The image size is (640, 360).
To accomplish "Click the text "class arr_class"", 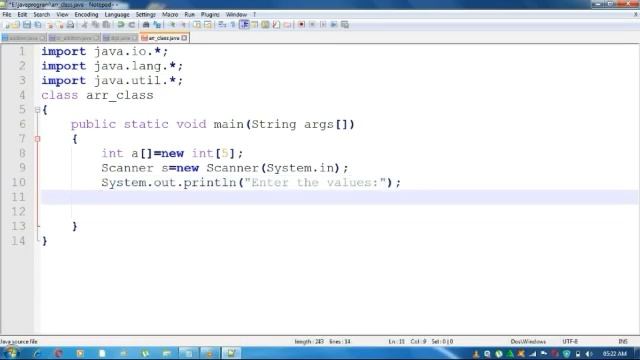I will pyautogui.click(x=97, y=95).
